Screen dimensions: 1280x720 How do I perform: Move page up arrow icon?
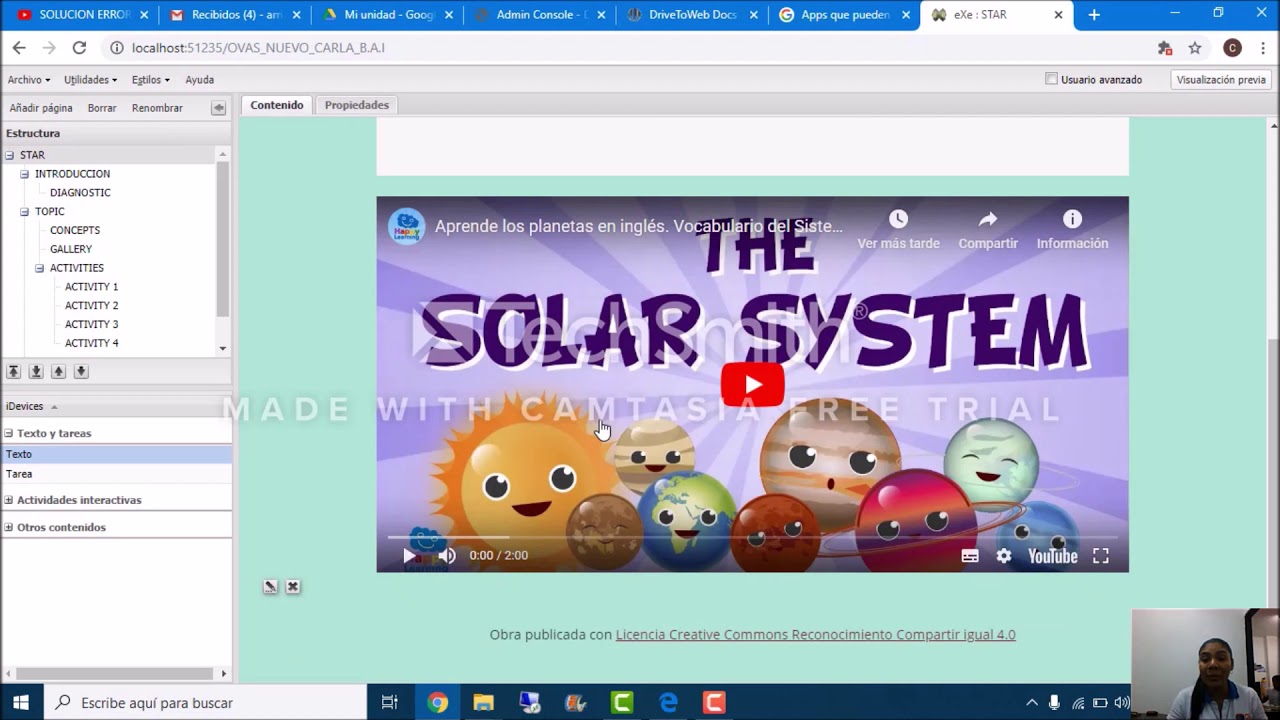58,372
